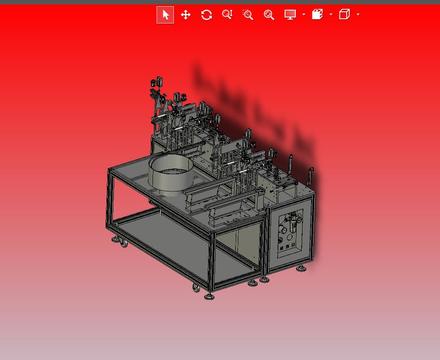Click the pneumatic control panel on cabinet side
The height and width of the screenshot is (360, 440).
click(290, 230)
